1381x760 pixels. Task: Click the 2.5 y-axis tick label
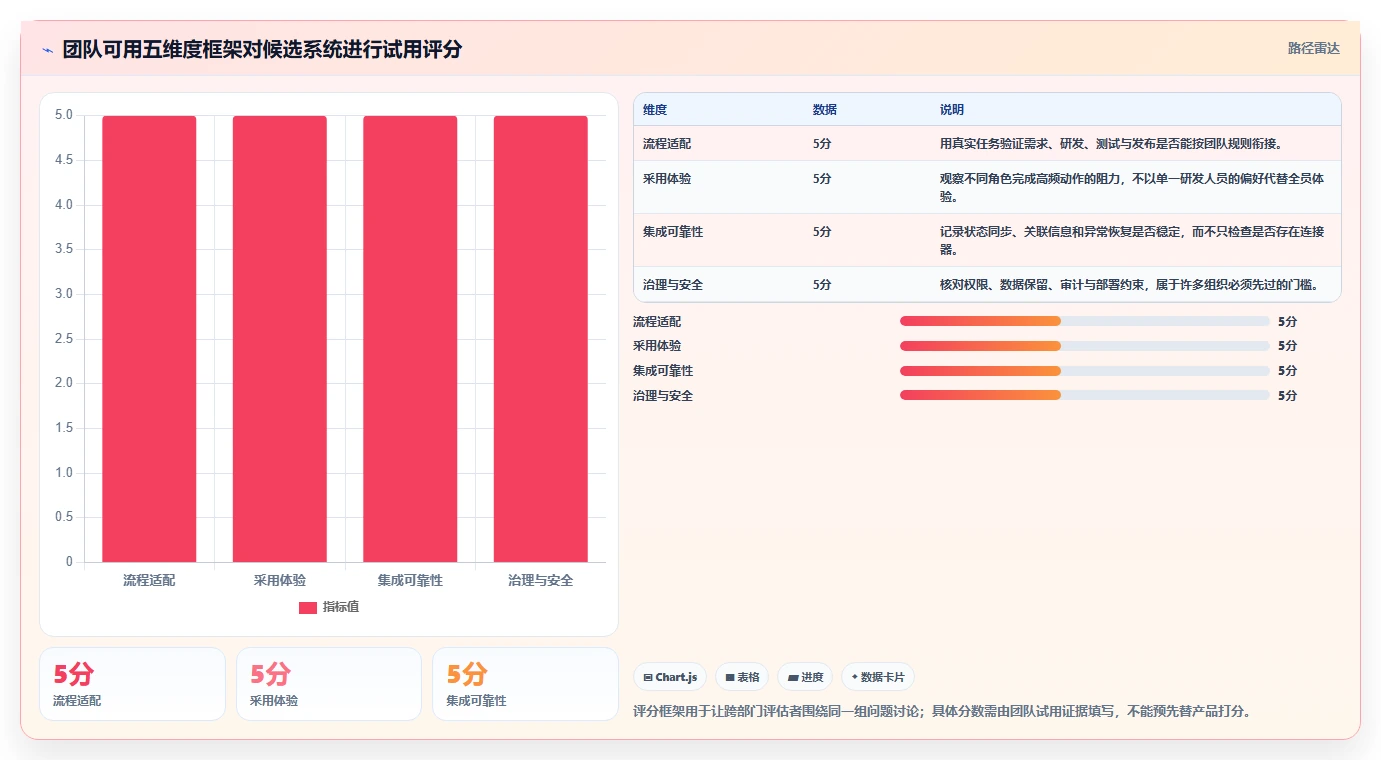pyautogui.click(x=64, y=339)
